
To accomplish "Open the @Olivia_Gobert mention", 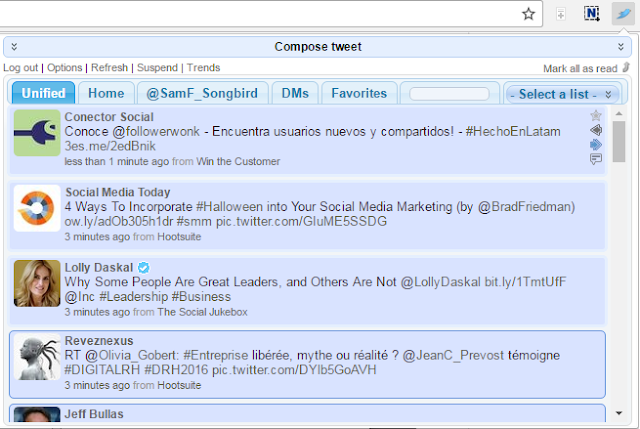I will point(132,355).
